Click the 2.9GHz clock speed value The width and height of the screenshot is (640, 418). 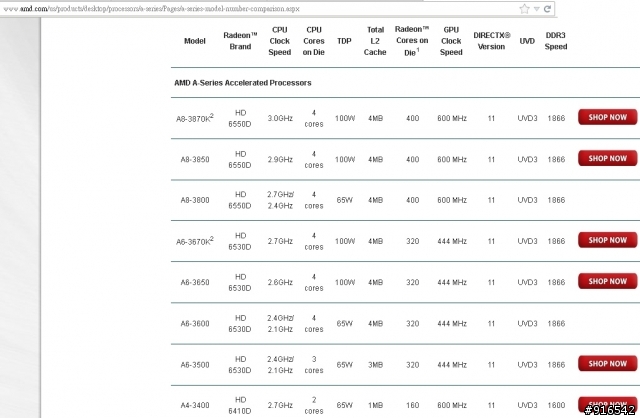pos(280,159)
